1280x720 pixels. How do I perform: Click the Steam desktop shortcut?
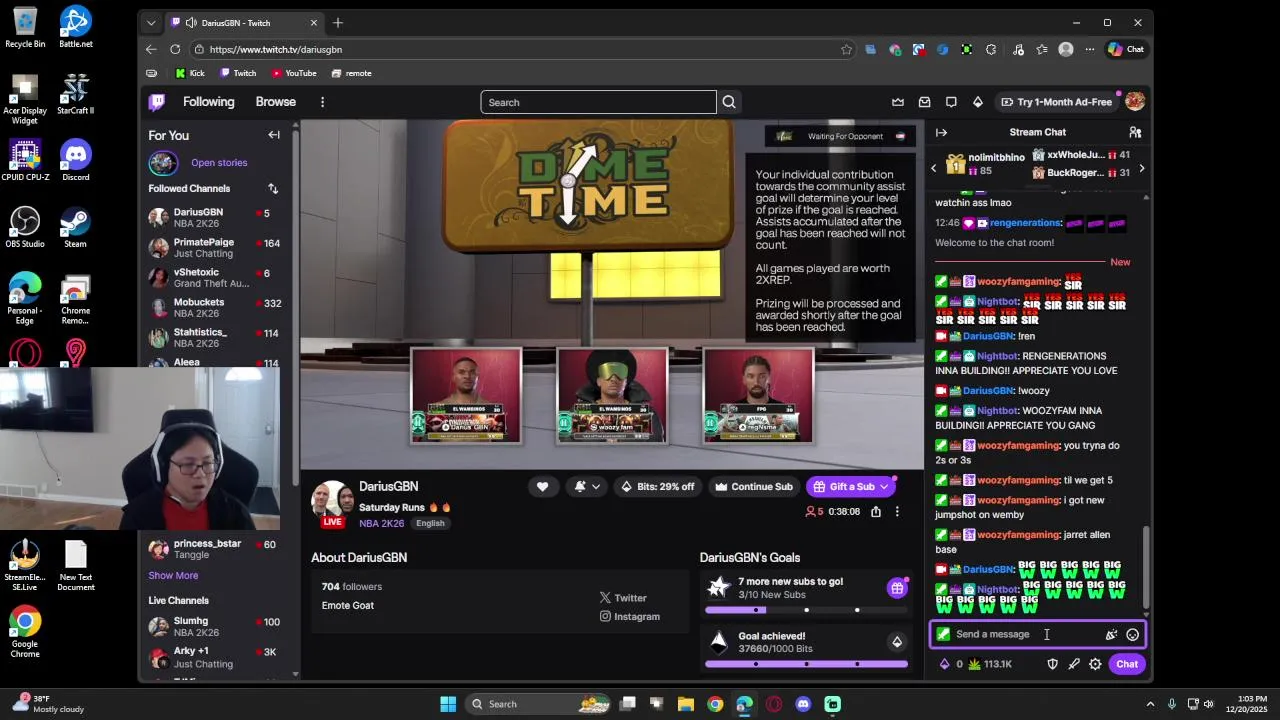[x=75, y=226]
